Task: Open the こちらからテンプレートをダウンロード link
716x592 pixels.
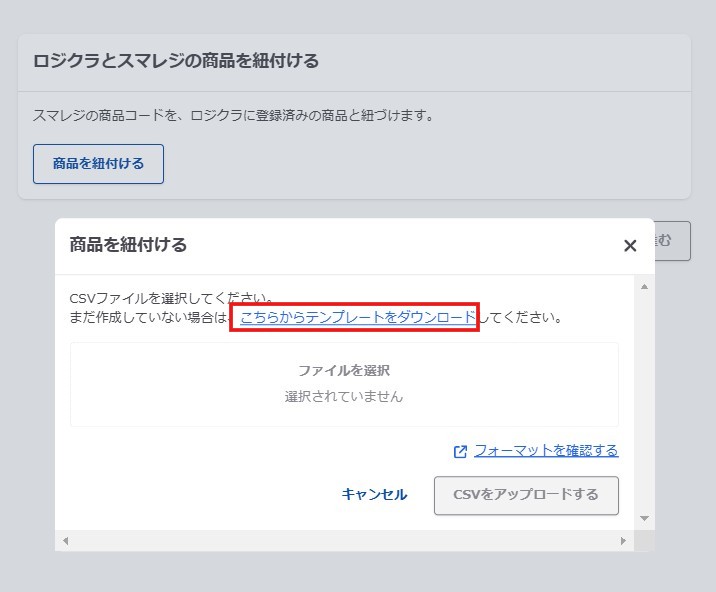Action: [x=358, y=317]
